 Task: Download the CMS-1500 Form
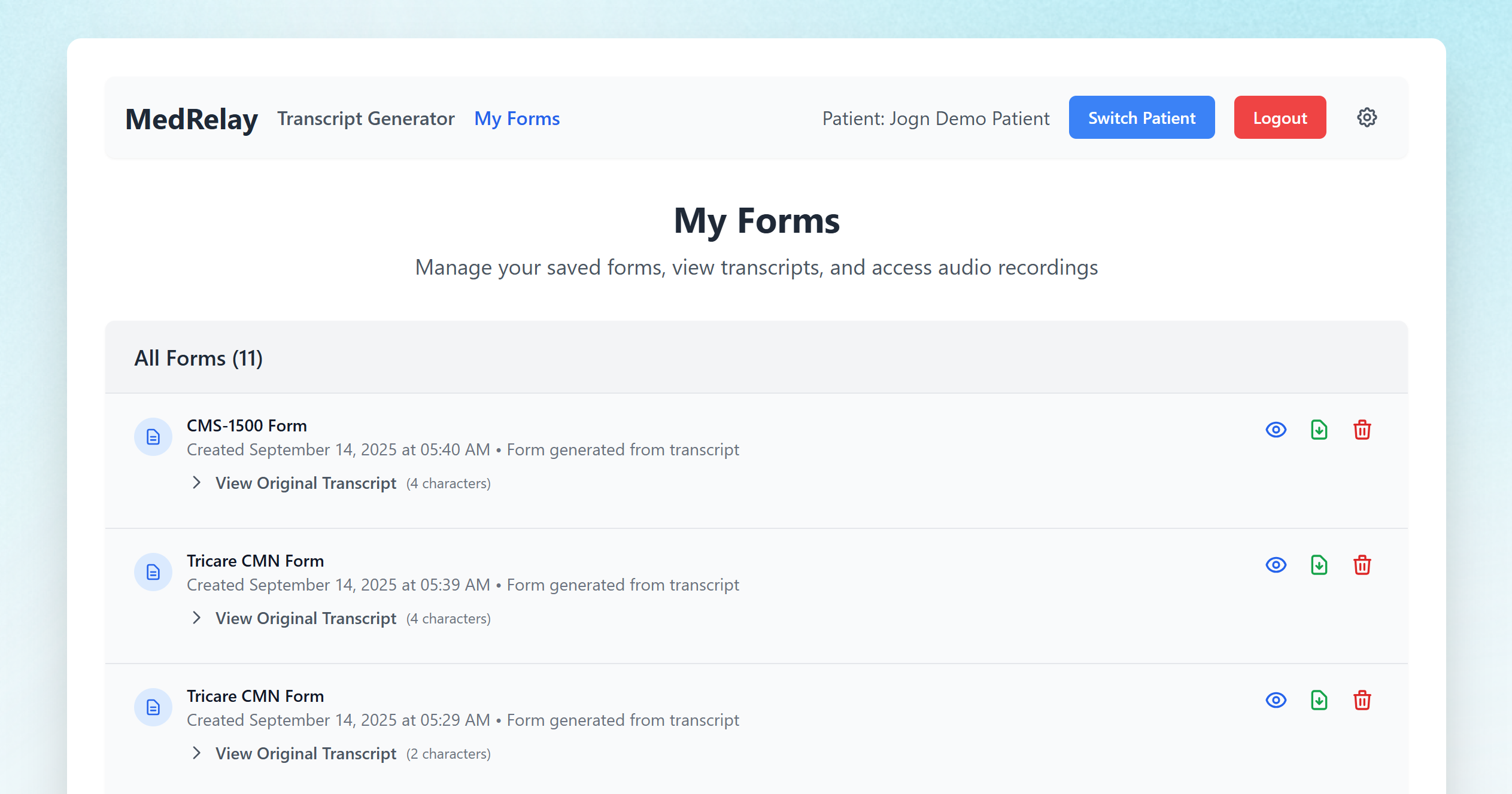[1319, 430]
